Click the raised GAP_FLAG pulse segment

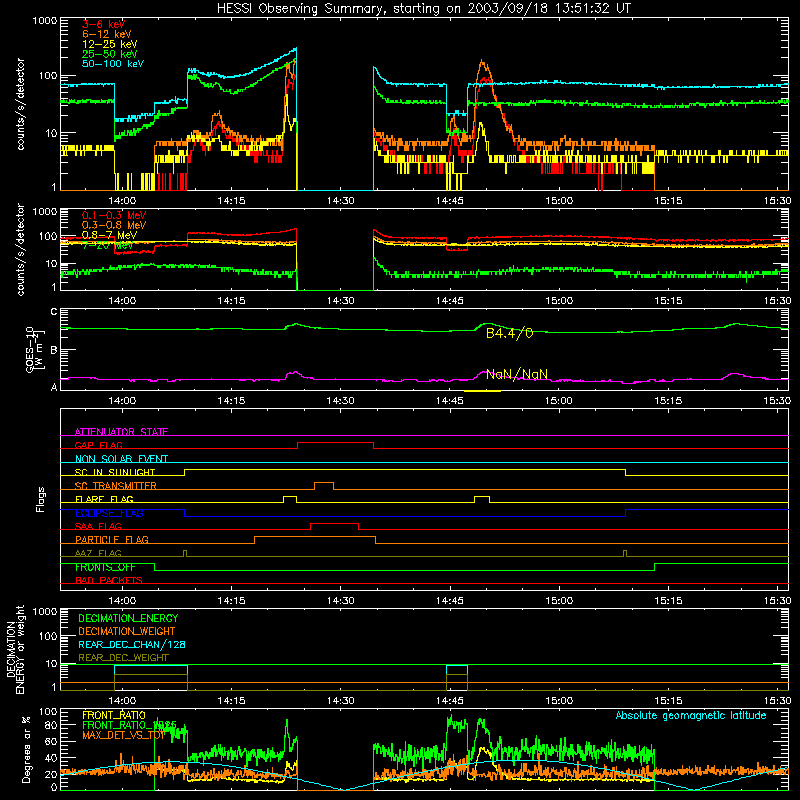pyautogui.click(x=335, y=442)
